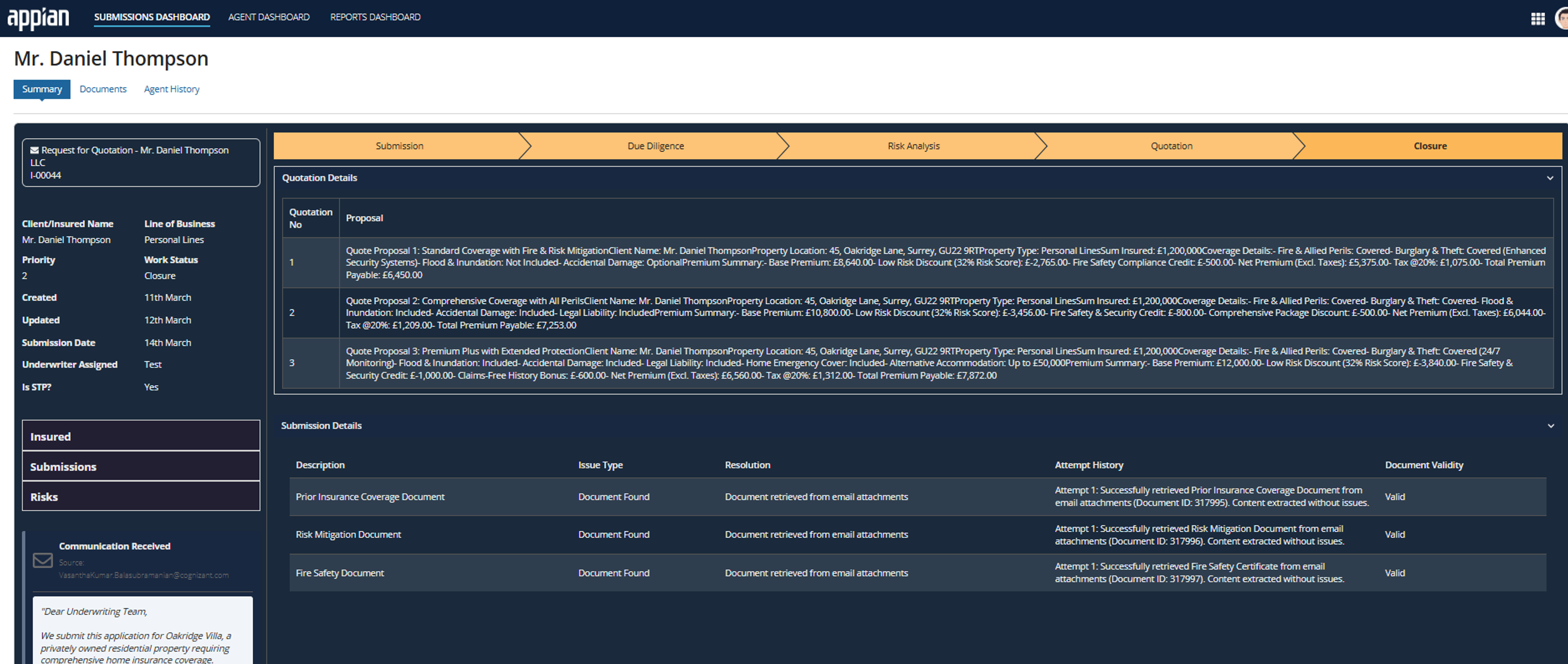Viewport: 1568px width, 664px height.
Task: Click Underwriter Assigned value Test
Action: pyautogui.click(x=153, y=365)
